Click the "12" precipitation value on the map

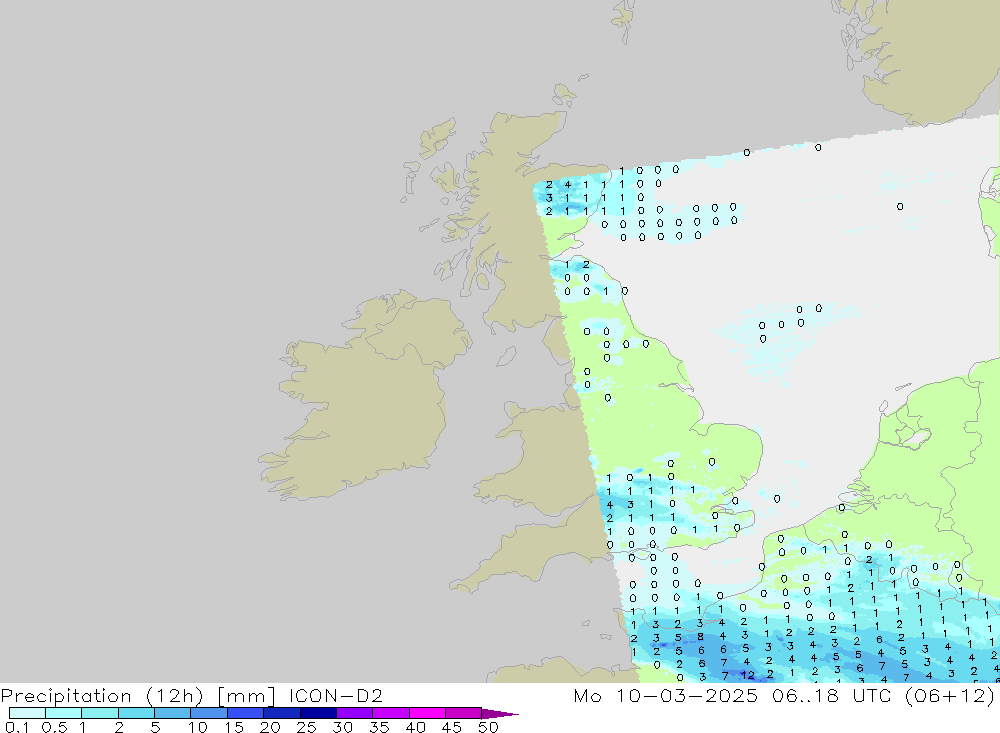pyautogui.click(x=747, y=675)
